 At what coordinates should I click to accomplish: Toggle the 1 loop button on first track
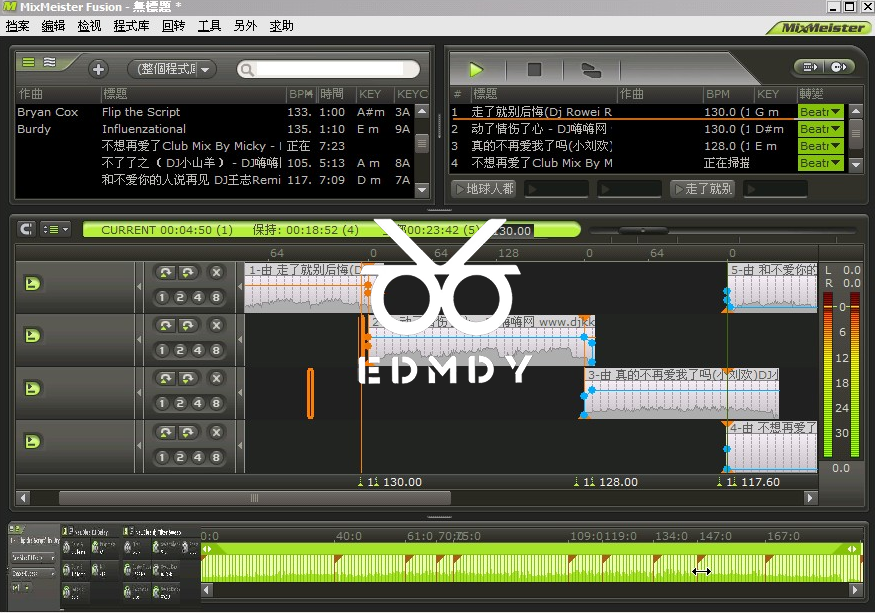[x=162, y=298]
